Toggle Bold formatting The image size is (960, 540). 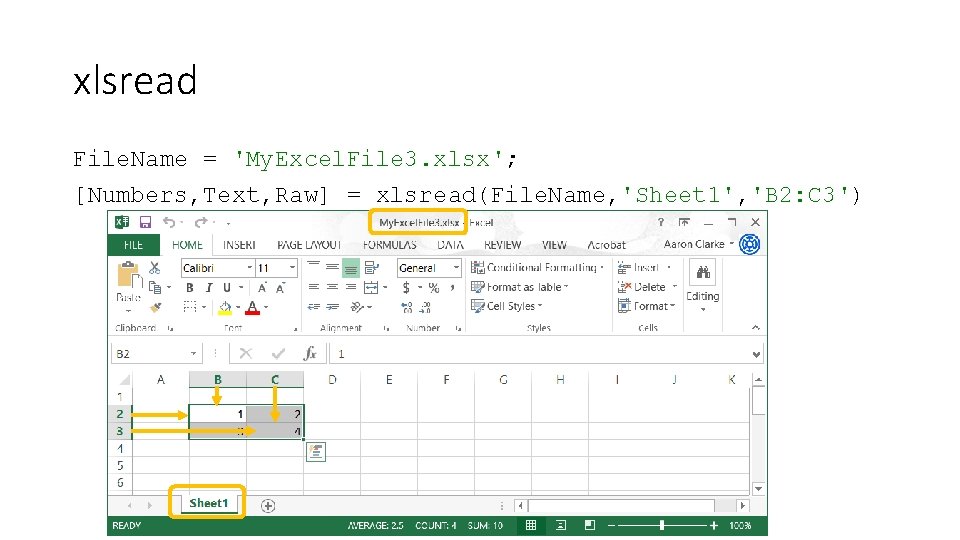tap(190, 288)
